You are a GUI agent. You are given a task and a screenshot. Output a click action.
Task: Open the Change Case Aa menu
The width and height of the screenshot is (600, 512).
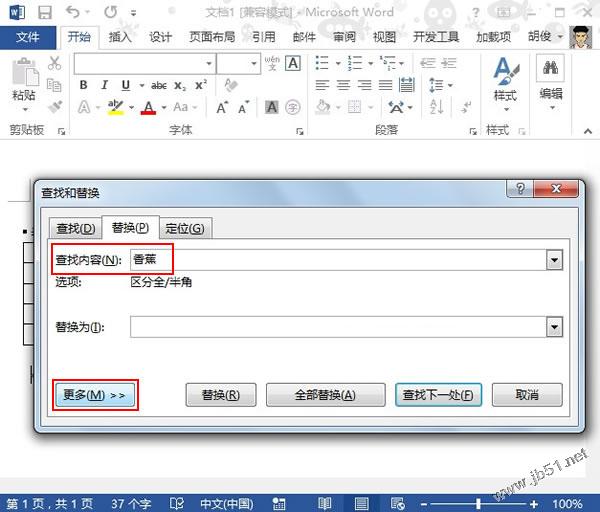185,107
